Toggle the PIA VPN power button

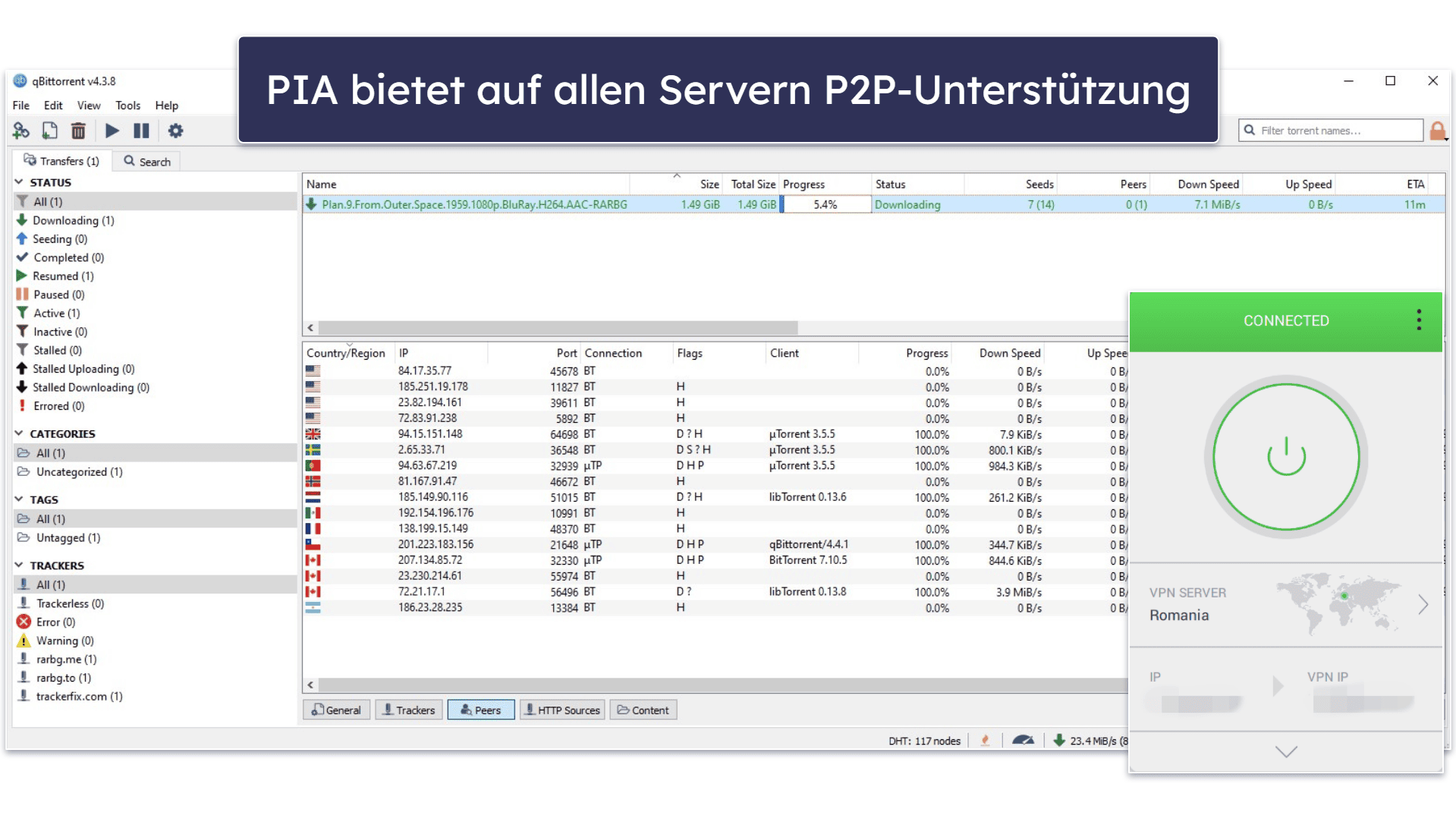(1286, 456)
